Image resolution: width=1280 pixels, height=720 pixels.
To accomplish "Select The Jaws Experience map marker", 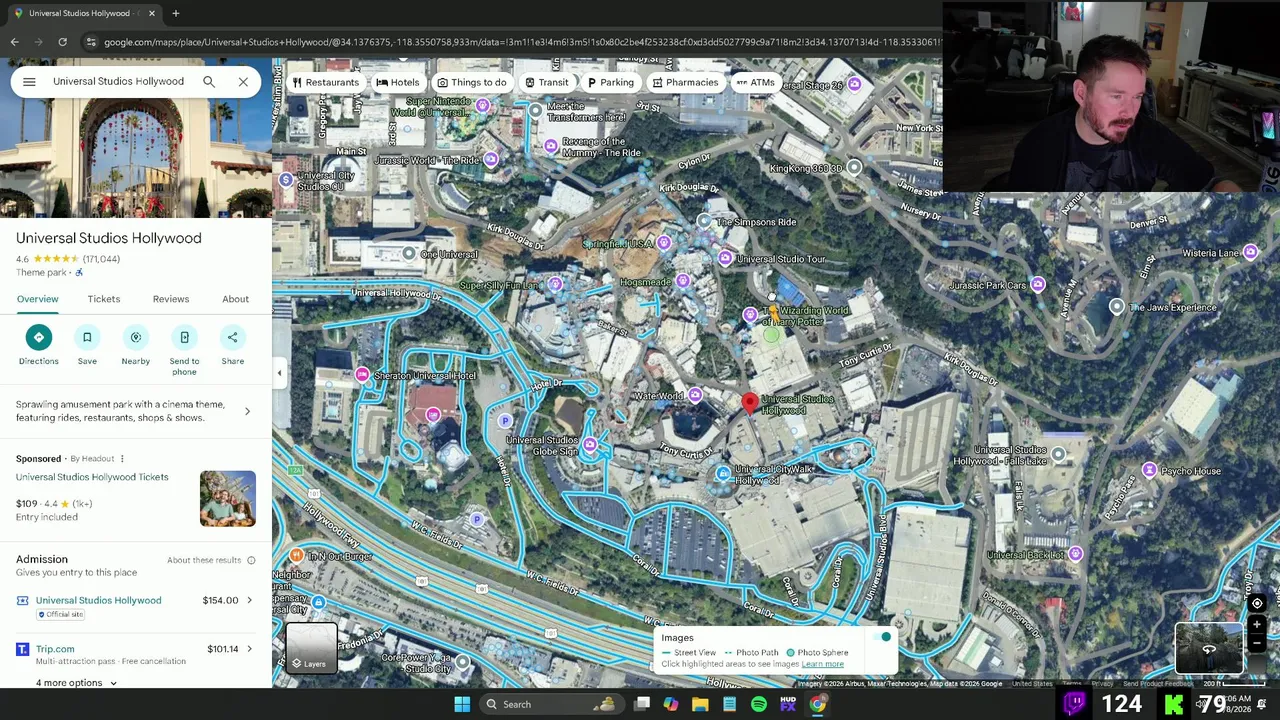I will tap(1117, 307).
